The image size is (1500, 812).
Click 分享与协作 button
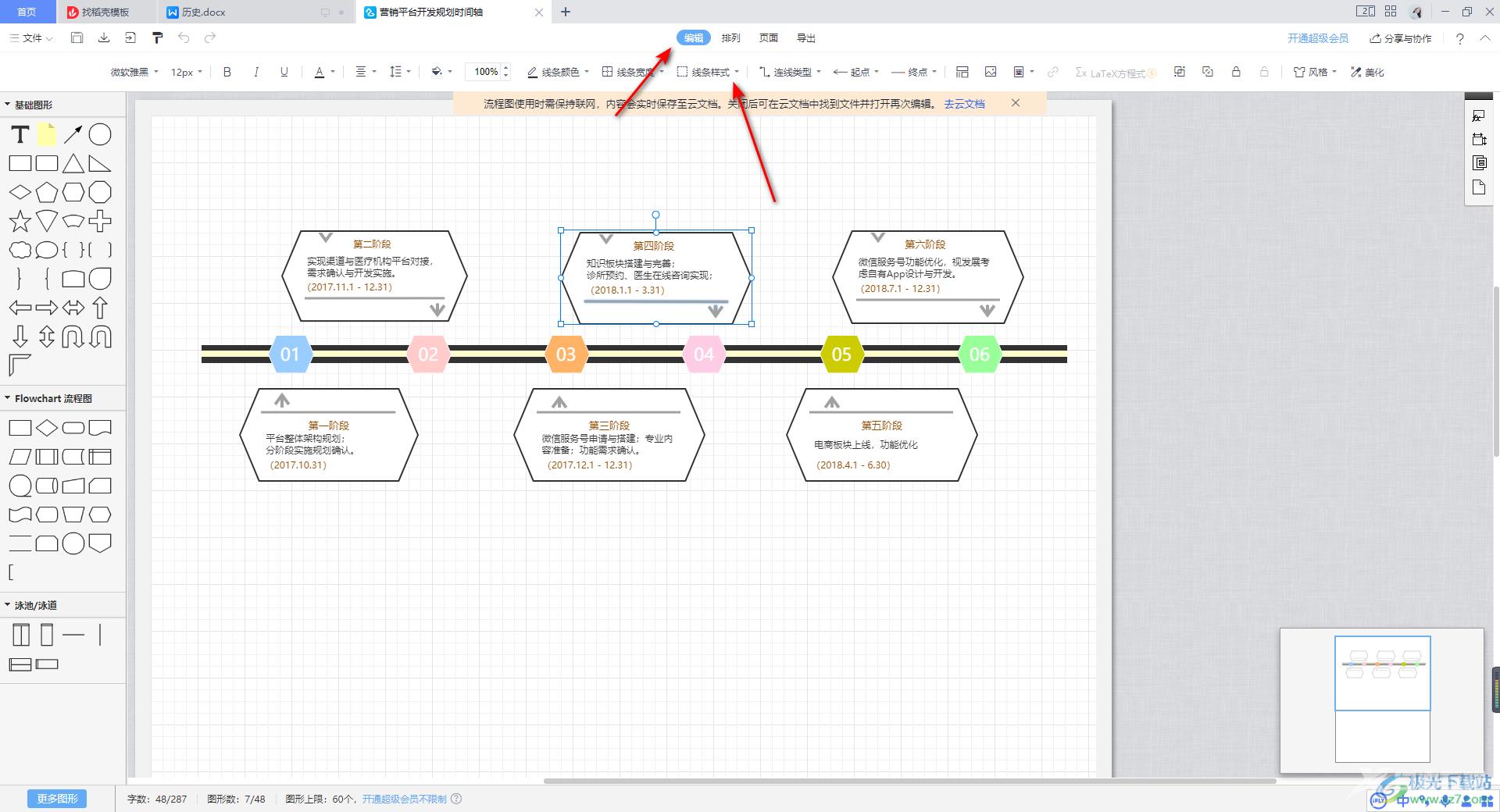[1401, 37]
